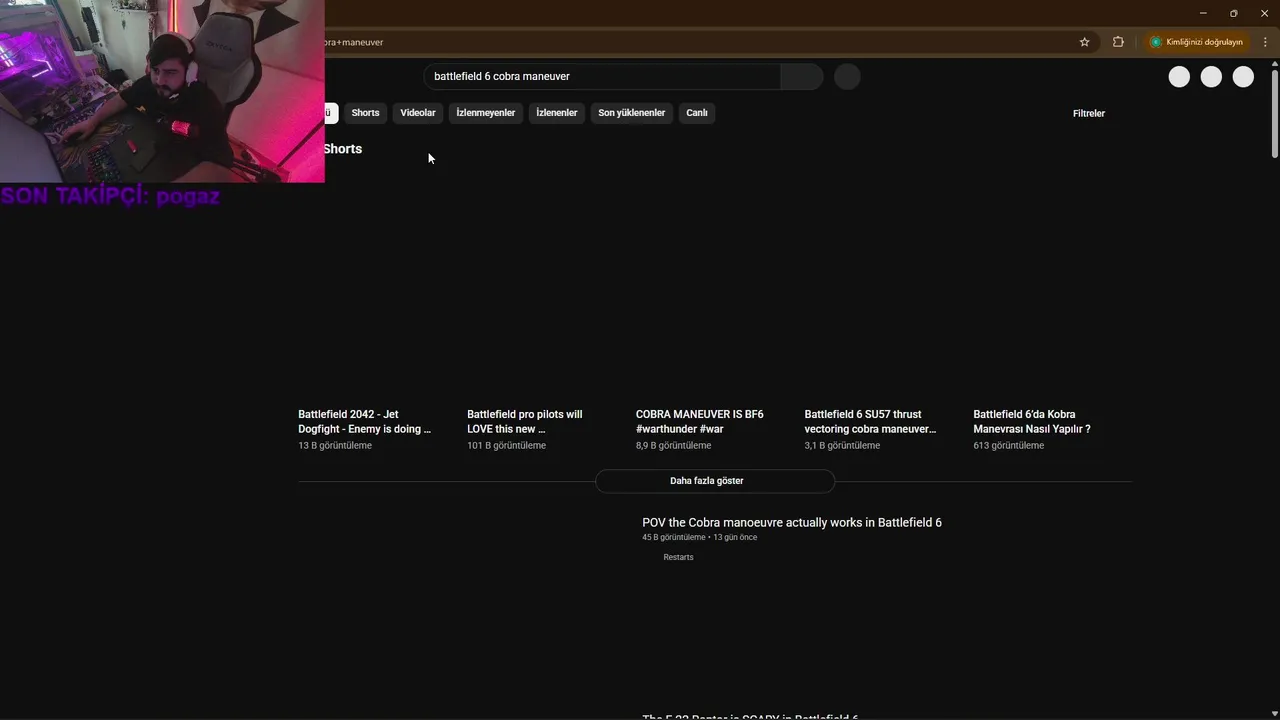
Task: Click the green profile avatar icon in the toolbar
Action: [x=1156, y=42]
